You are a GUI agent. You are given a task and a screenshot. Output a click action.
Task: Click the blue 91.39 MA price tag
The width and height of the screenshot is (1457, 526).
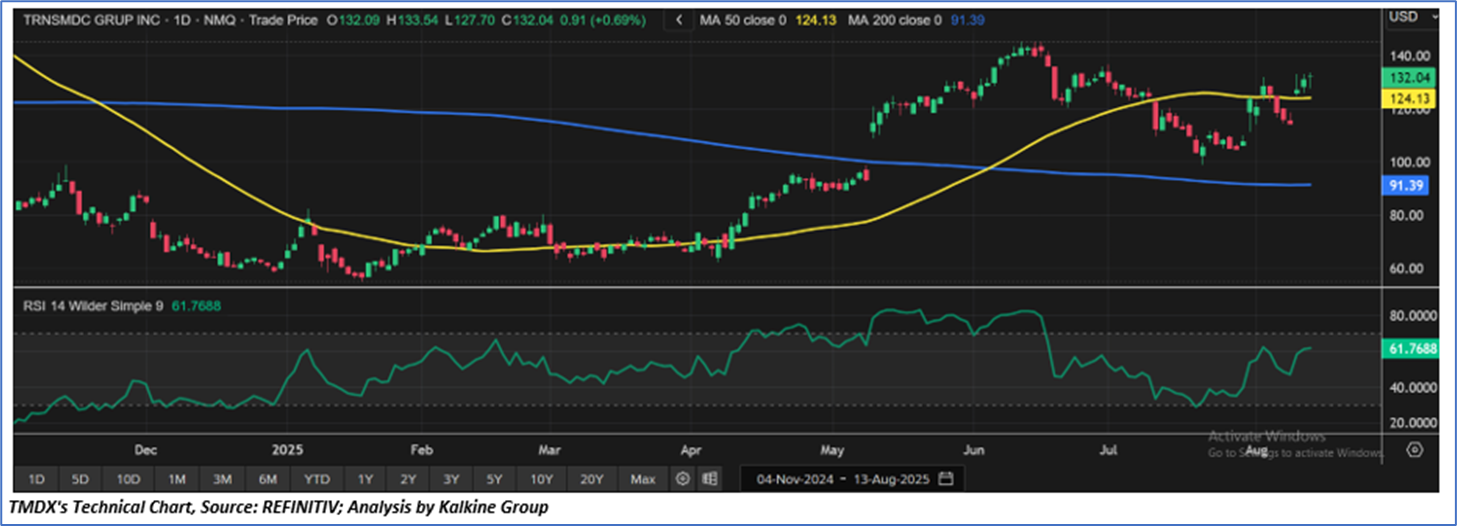point(1407,185)
